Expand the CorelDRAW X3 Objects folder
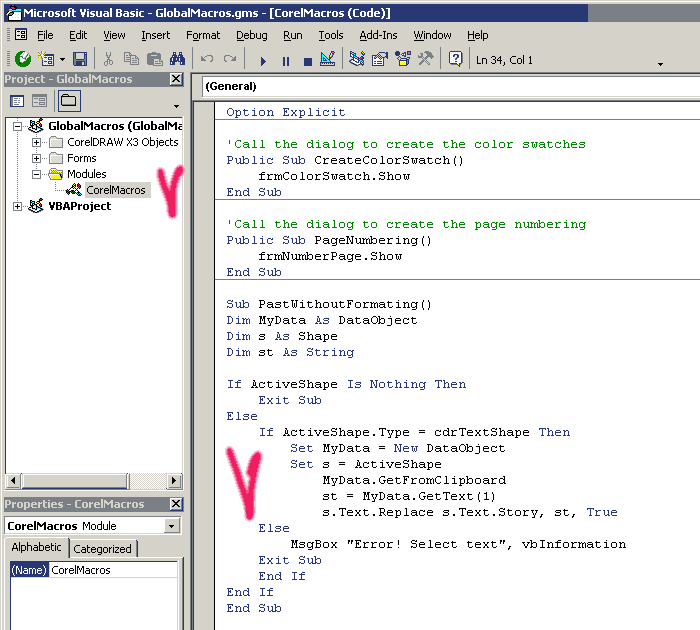 pos(37,142)
